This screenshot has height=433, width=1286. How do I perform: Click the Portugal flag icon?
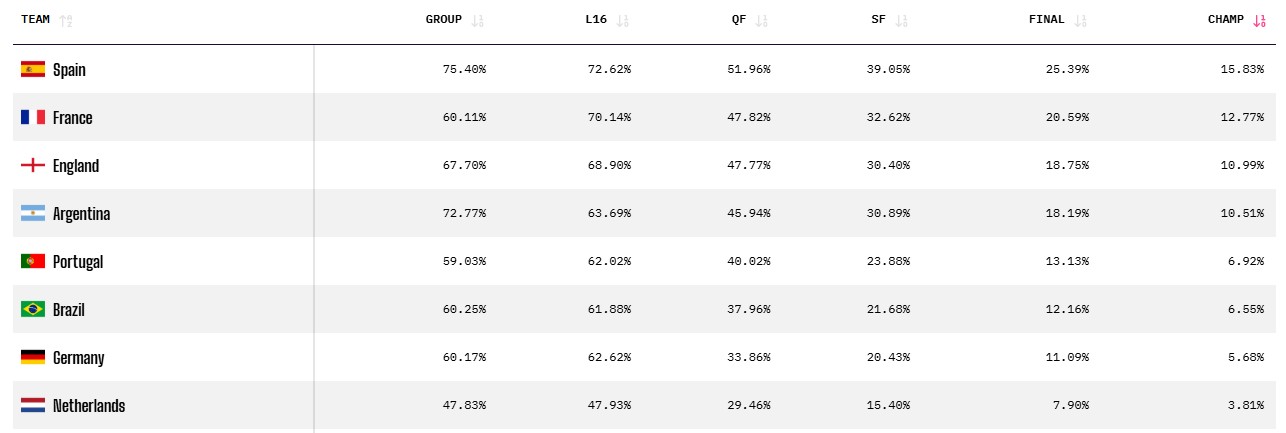[x=33, y=262]
